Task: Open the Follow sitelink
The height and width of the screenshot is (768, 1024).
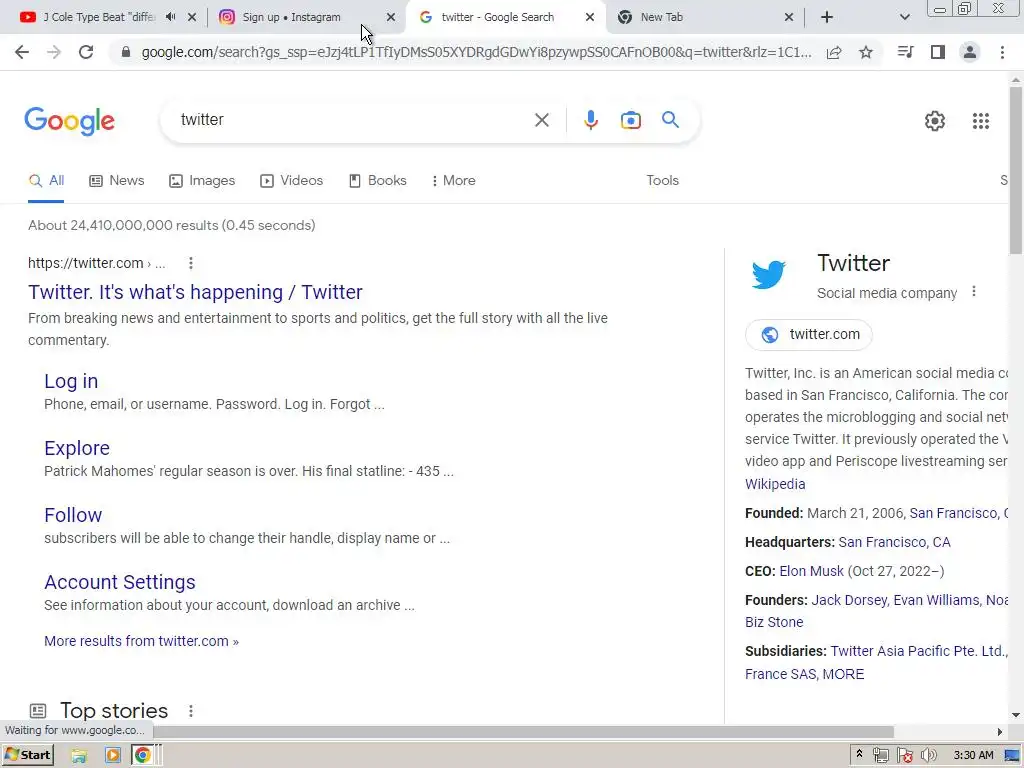Action: click(73, 515)
